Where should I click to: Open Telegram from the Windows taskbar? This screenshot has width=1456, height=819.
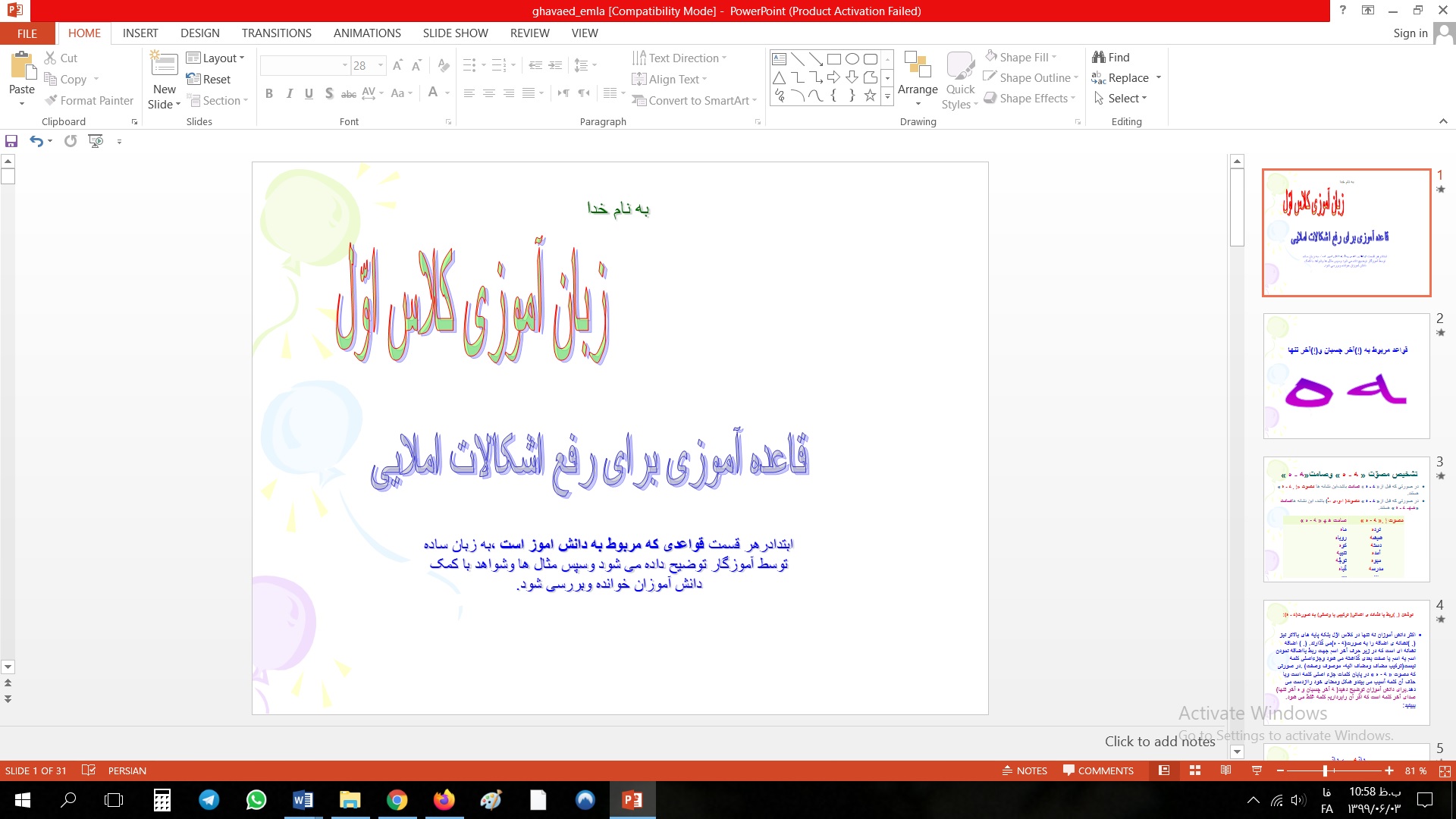[x=209, y=800]
